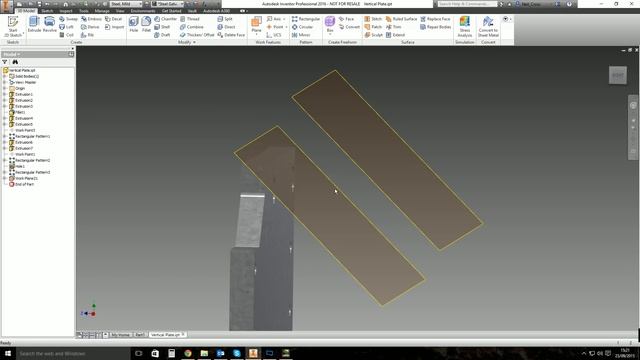
Task: Click the Mirror tool
Action: (x=301, y=35)
